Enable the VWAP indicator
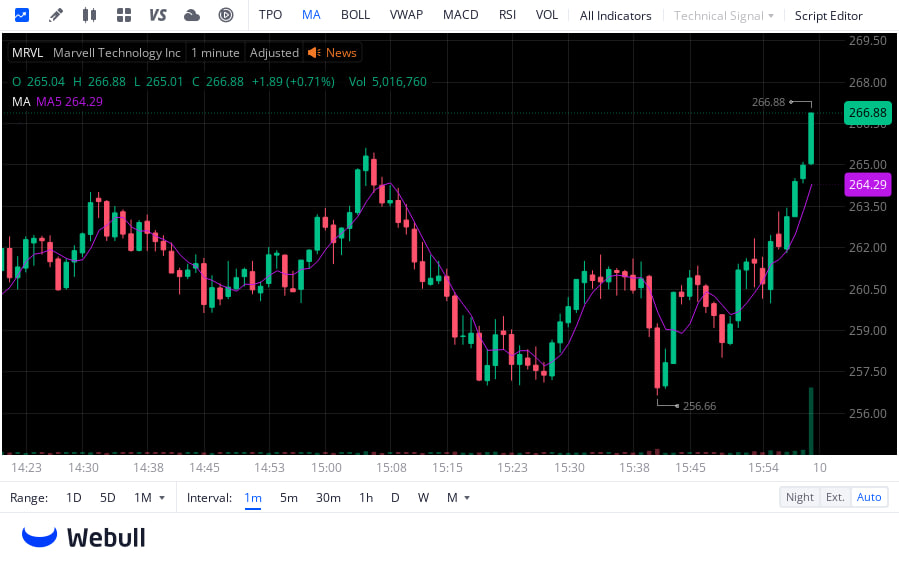This screenshot has height=561, width=899. (406, 15)
